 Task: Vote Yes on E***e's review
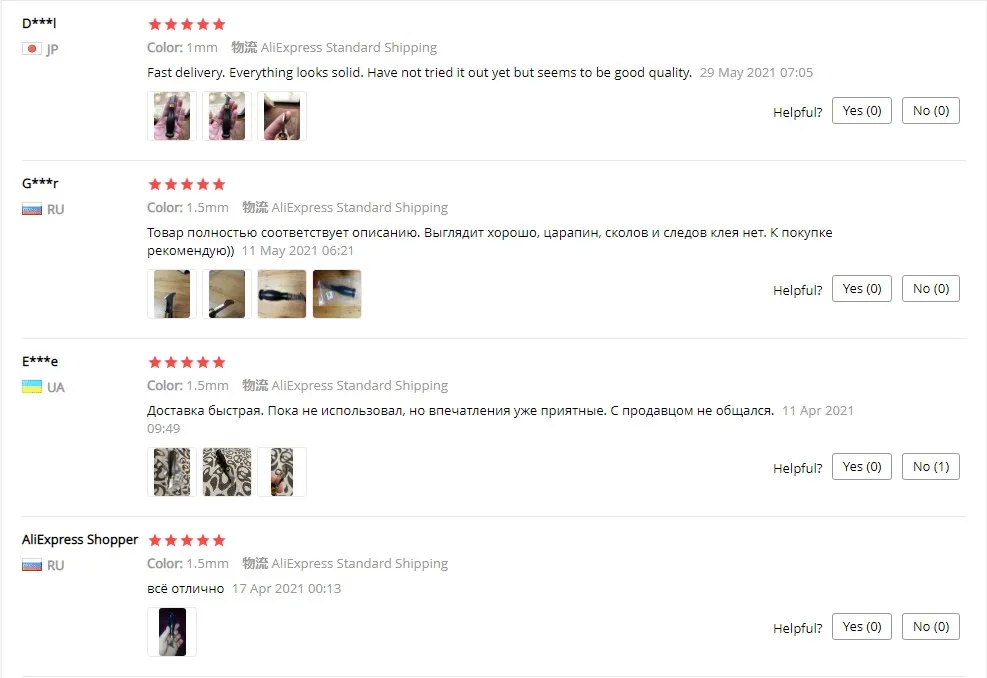(861, 467)
